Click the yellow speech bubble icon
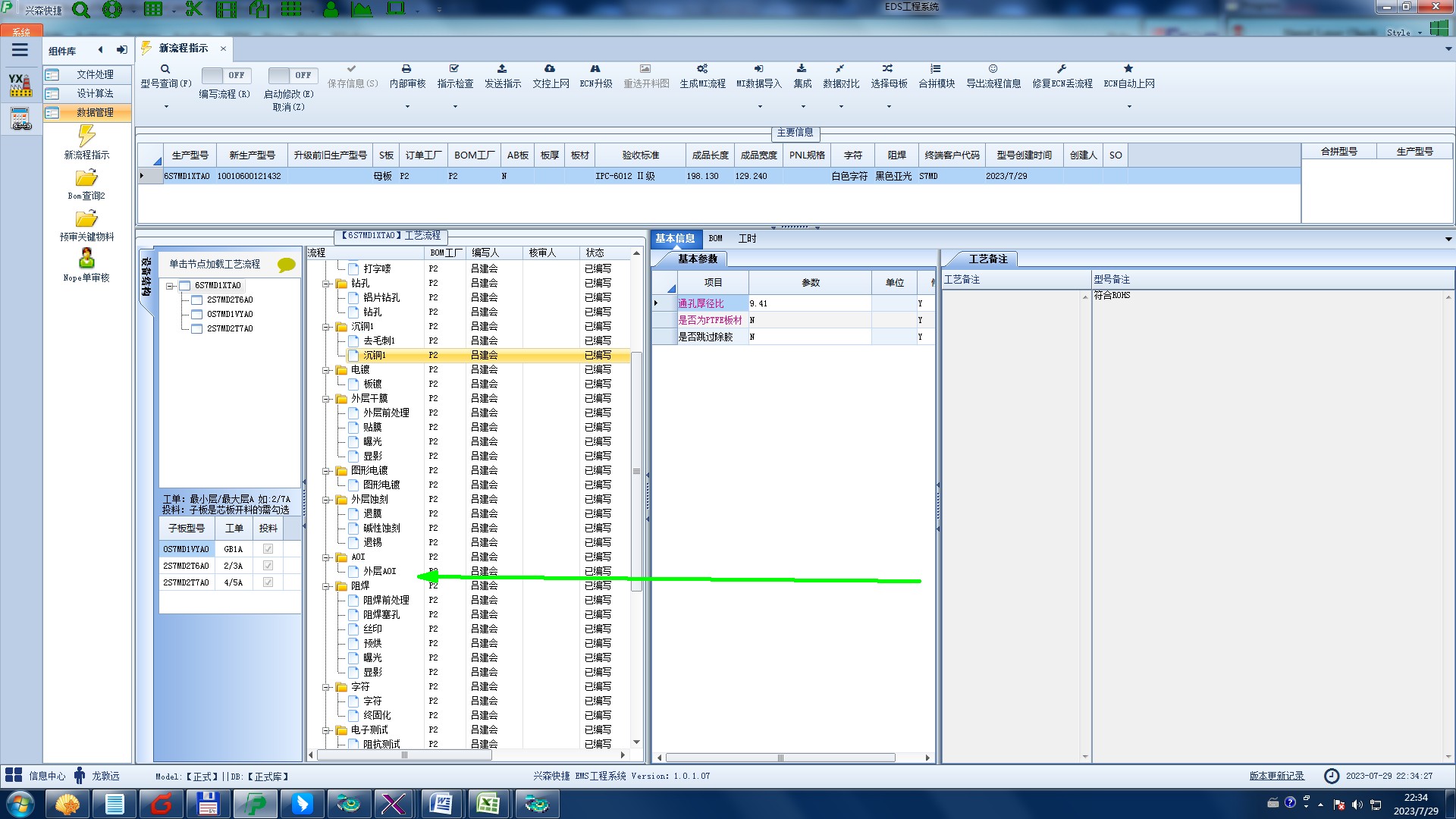 286,265
